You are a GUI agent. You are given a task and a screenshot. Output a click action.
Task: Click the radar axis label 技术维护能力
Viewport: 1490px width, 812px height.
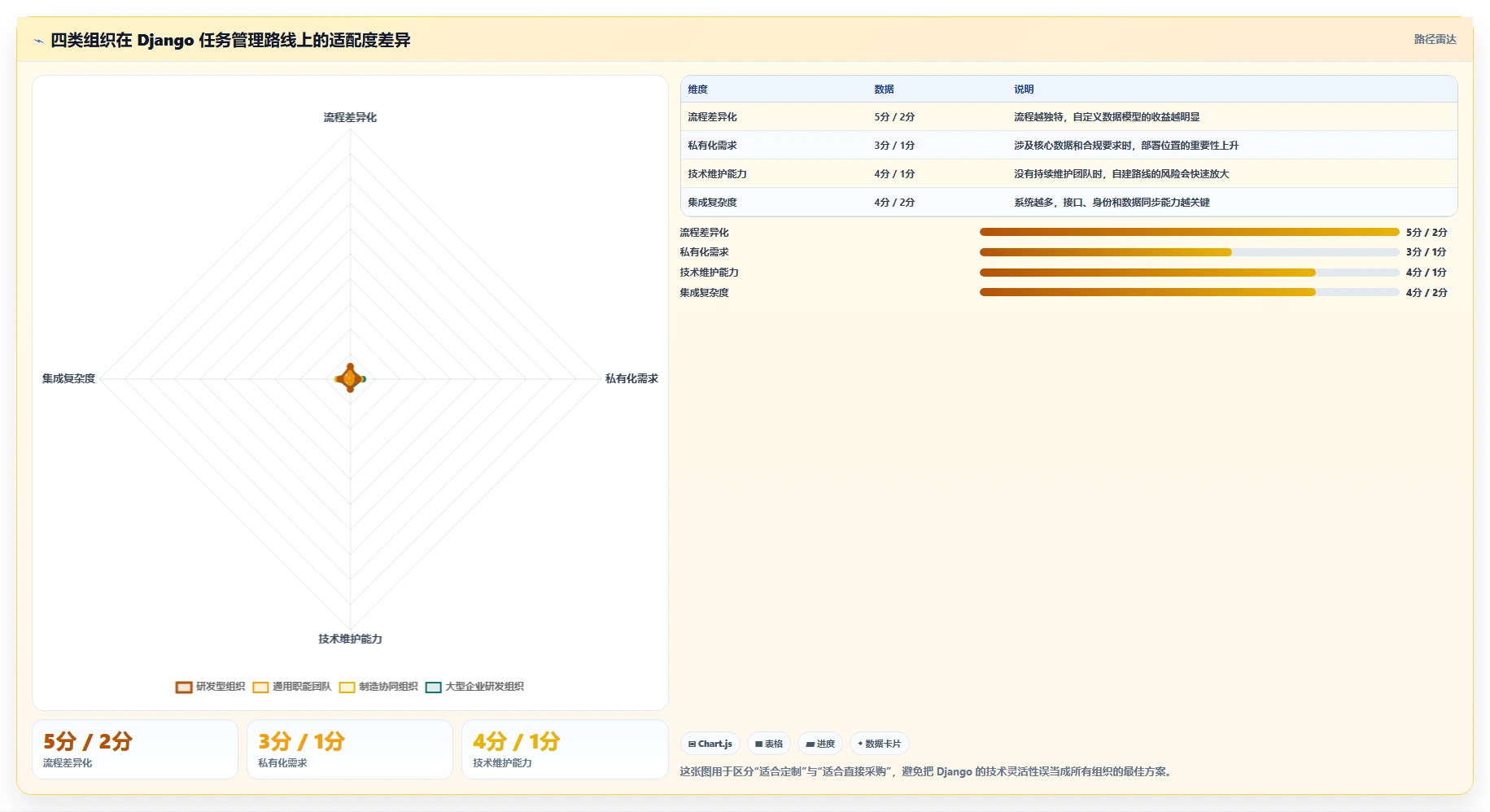(350, 639)
